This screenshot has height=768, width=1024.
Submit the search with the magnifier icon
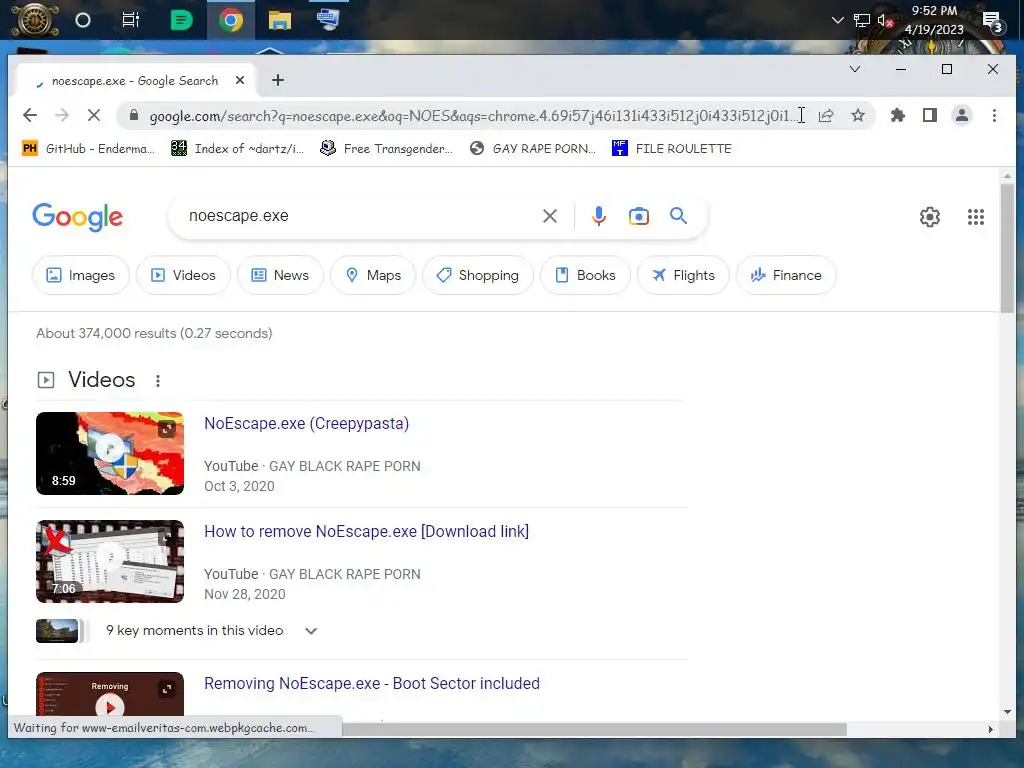tap(679, 216)
